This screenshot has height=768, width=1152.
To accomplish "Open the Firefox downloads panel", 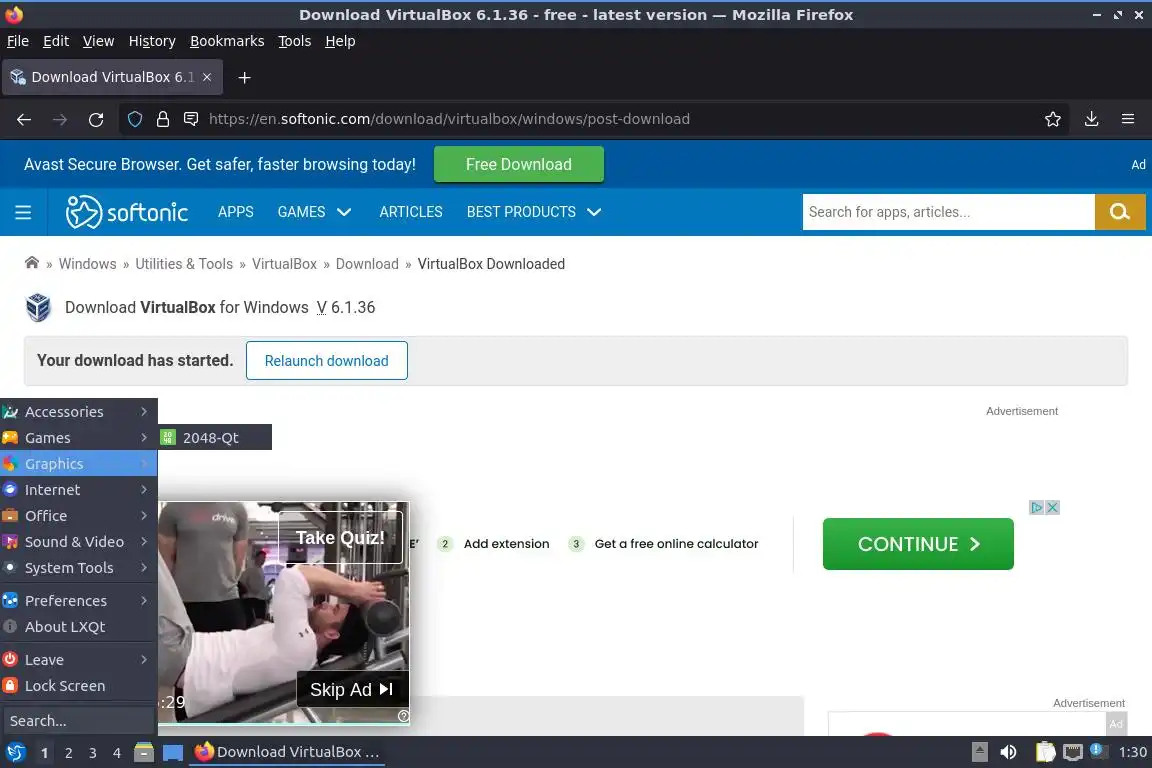I will tap(1092, 119).
